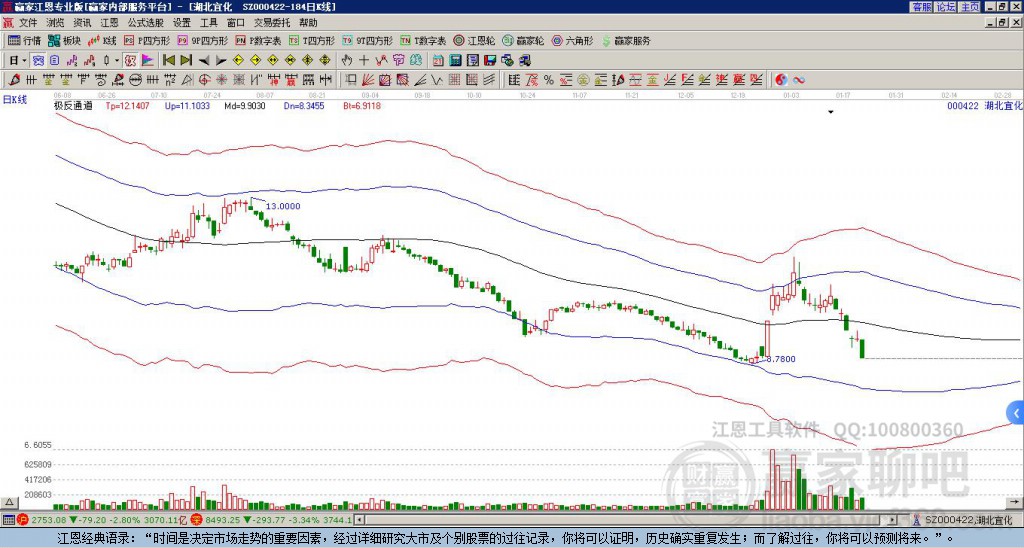The height and width of the screenshot is (548, 1024).
Task: Click the 13.0000 high price label
Action: click(283, 206)
